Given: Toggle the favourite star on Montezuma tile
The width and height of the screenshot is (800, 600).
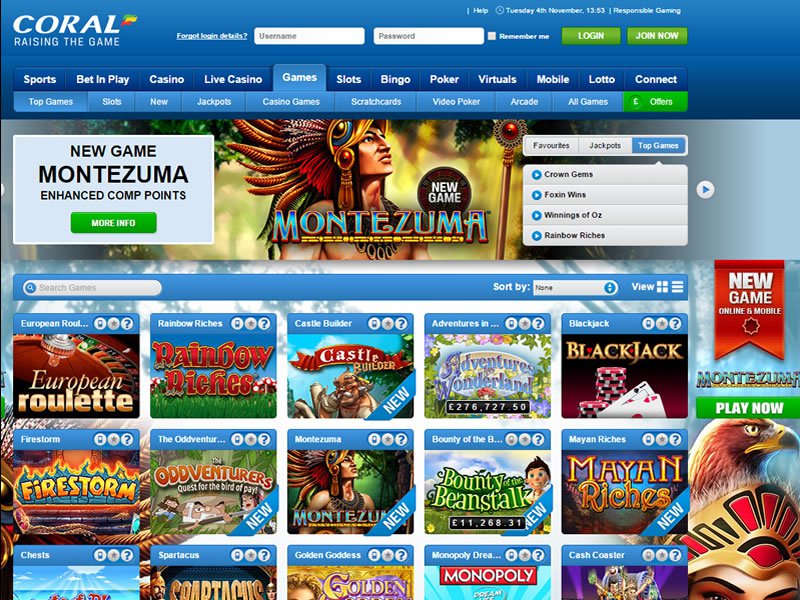Looking at the screenshot, I should click(388, 439).
